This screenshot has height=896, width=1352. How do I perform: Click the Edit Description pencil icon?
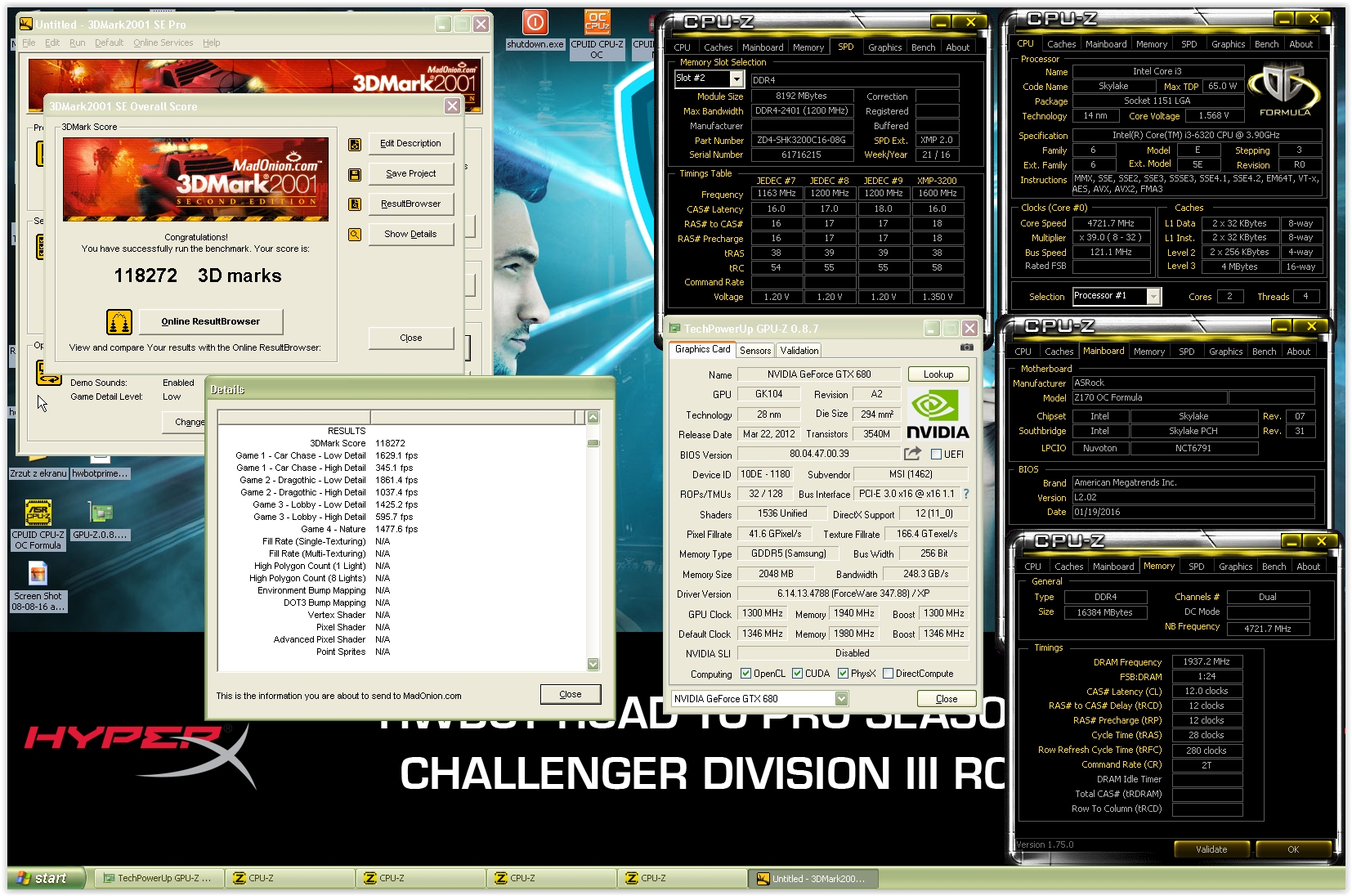point(355,145)
